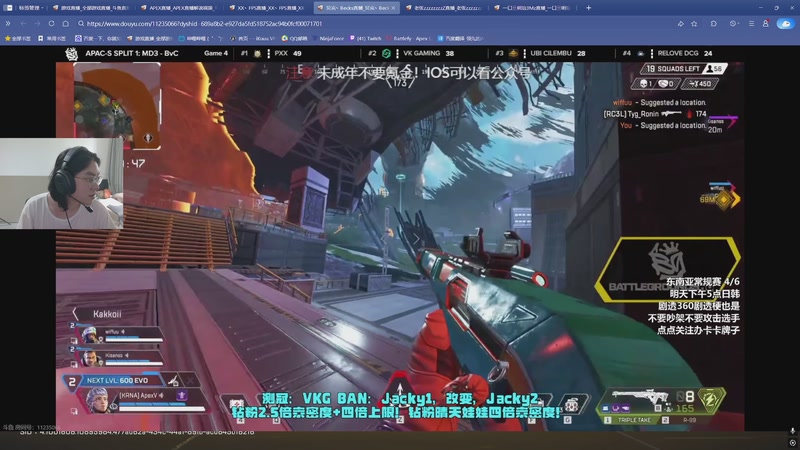The height and width of the screenshot is (450, 800).
Task: Click the Kakkoii spectated player name
Action: click(x=107, y=314)
